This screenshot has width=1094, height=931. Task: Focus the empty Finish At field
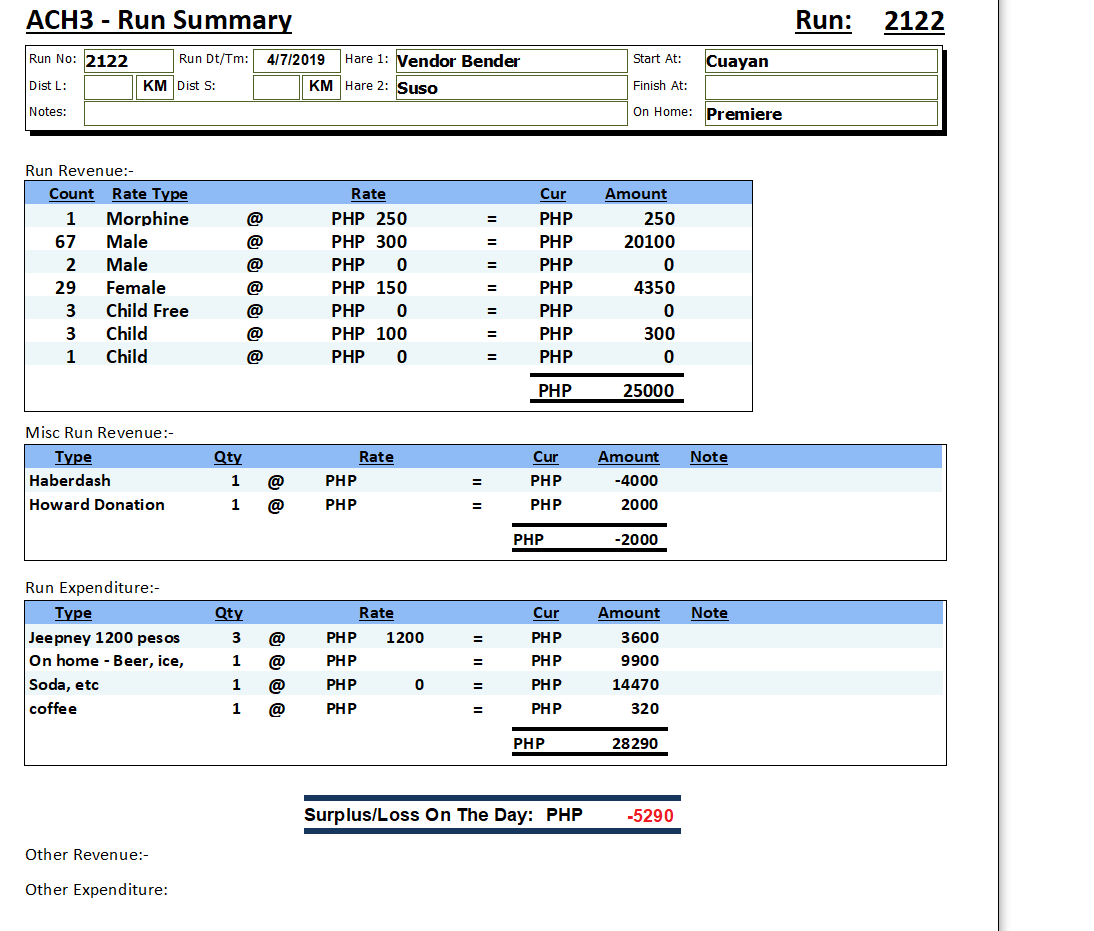(x=820, y=87)
